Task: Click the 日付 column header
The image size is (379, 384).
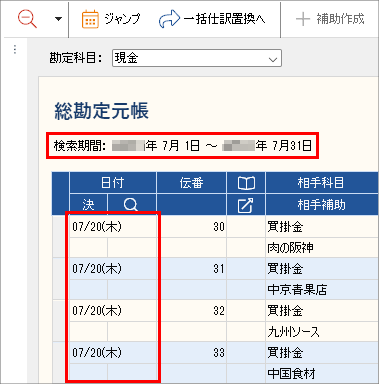Action: 113,183
